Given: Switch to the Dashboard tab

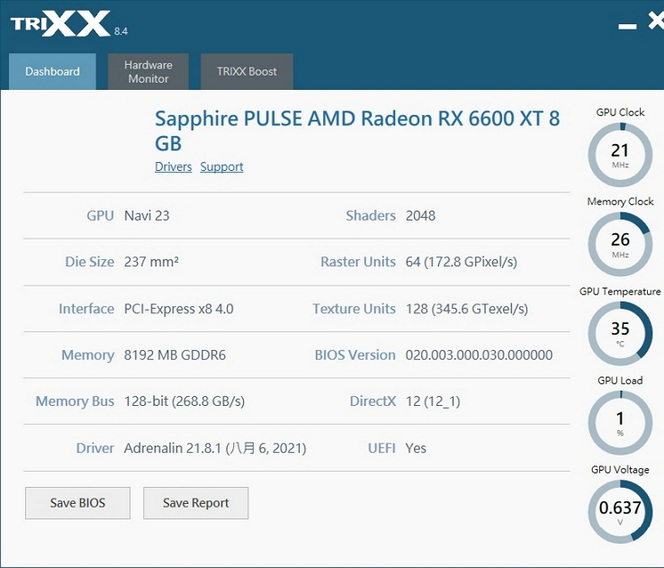Looking at the screenshot, I should [53, 71].
